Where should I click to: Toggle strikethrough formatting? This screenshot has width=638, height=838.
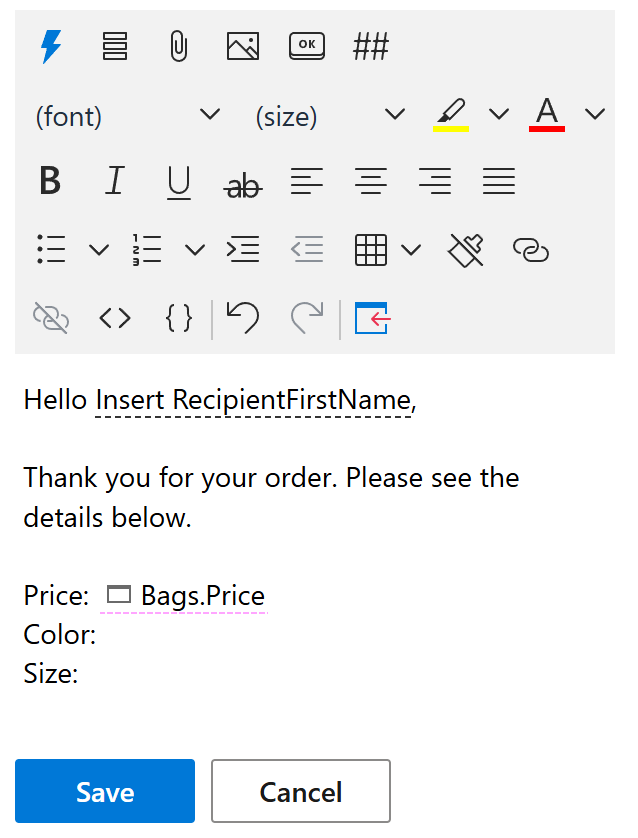pyautogui.click(x=242, y=181)
